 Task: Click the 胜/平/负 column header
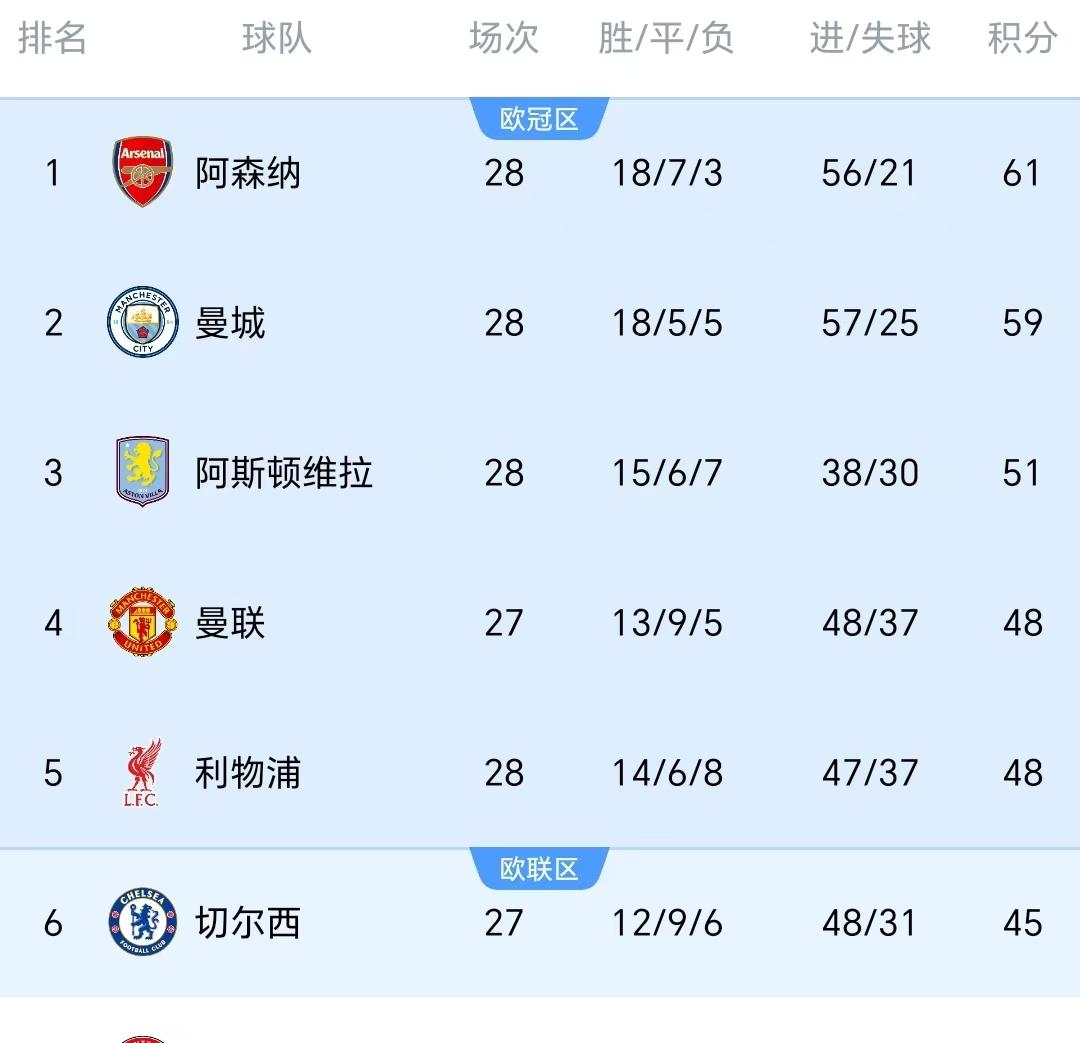point(666,38)
